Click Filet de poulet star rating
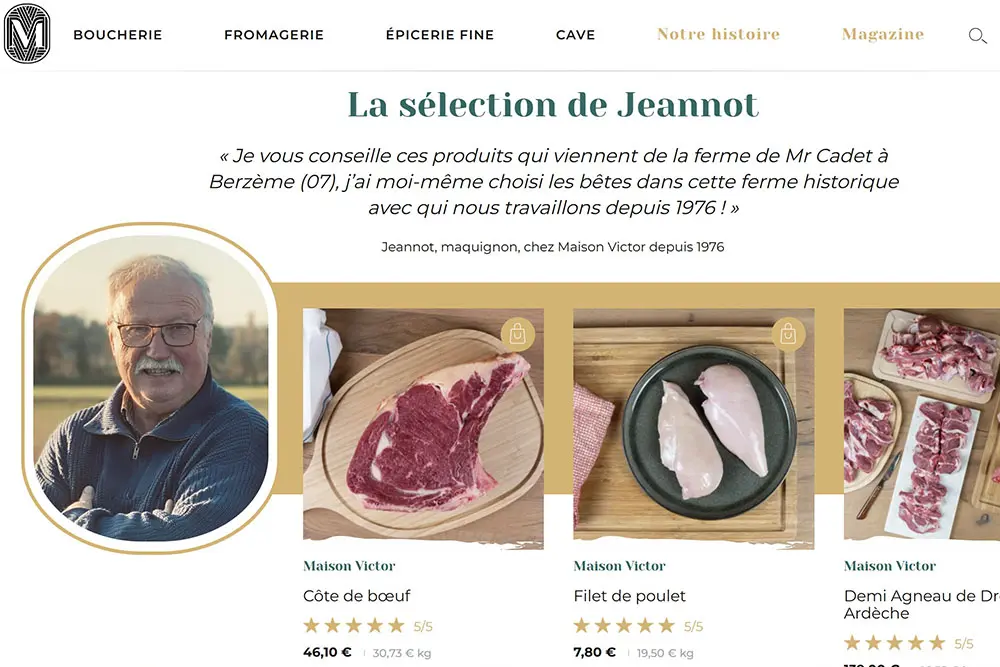 point(624,626)
